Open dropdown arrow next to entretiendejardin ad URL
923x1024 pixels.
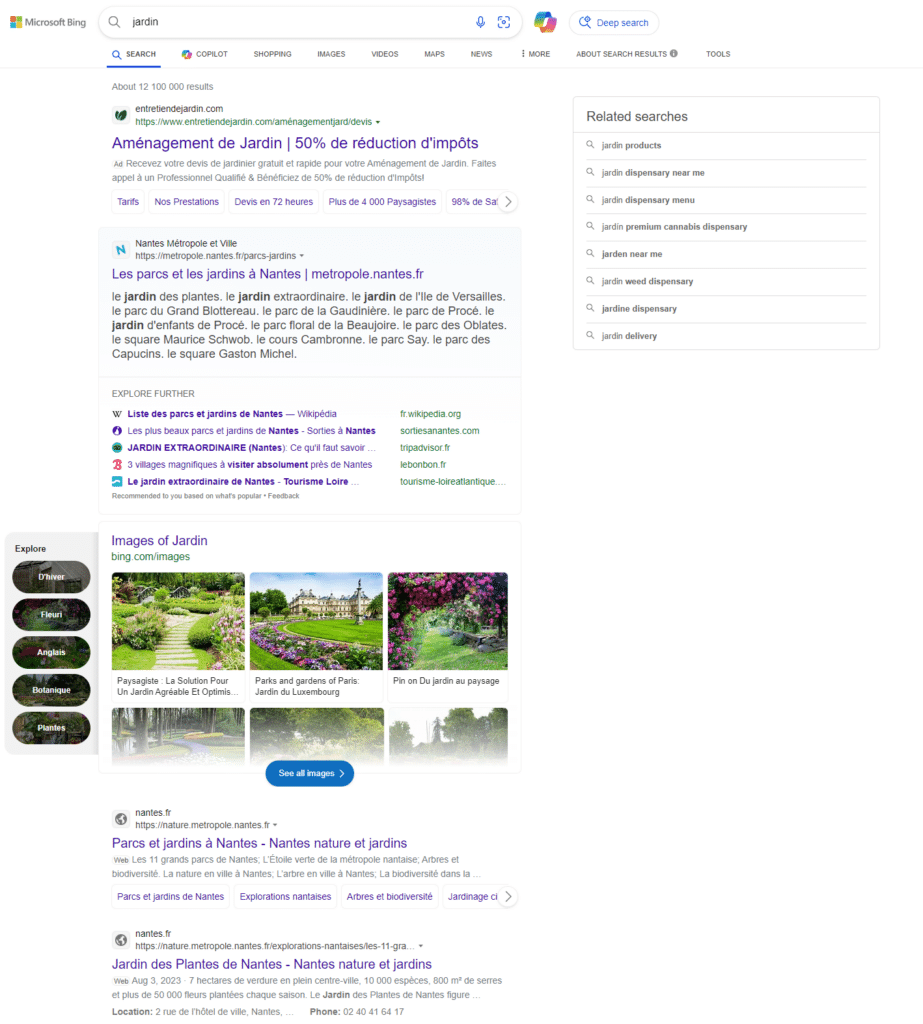click(x=378, y=122)
